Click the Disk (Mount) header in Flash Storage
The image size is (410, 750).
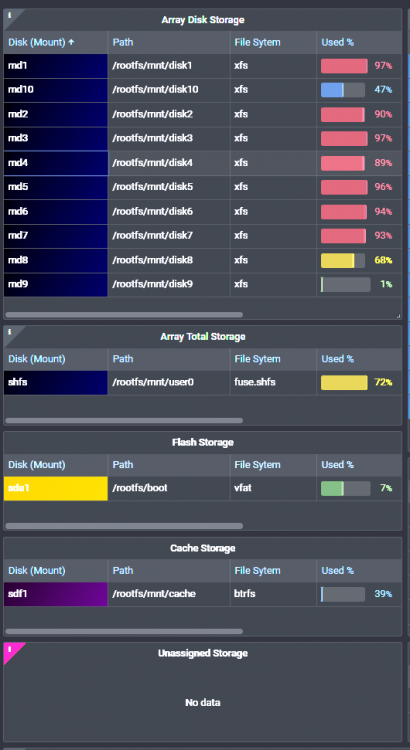[37, 464]
